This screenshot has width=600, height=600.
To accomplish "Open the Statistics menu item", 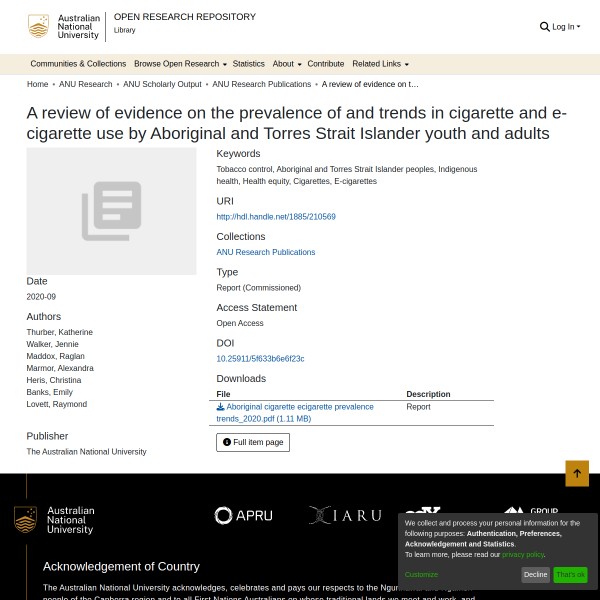I will click(x=249, y=64).
